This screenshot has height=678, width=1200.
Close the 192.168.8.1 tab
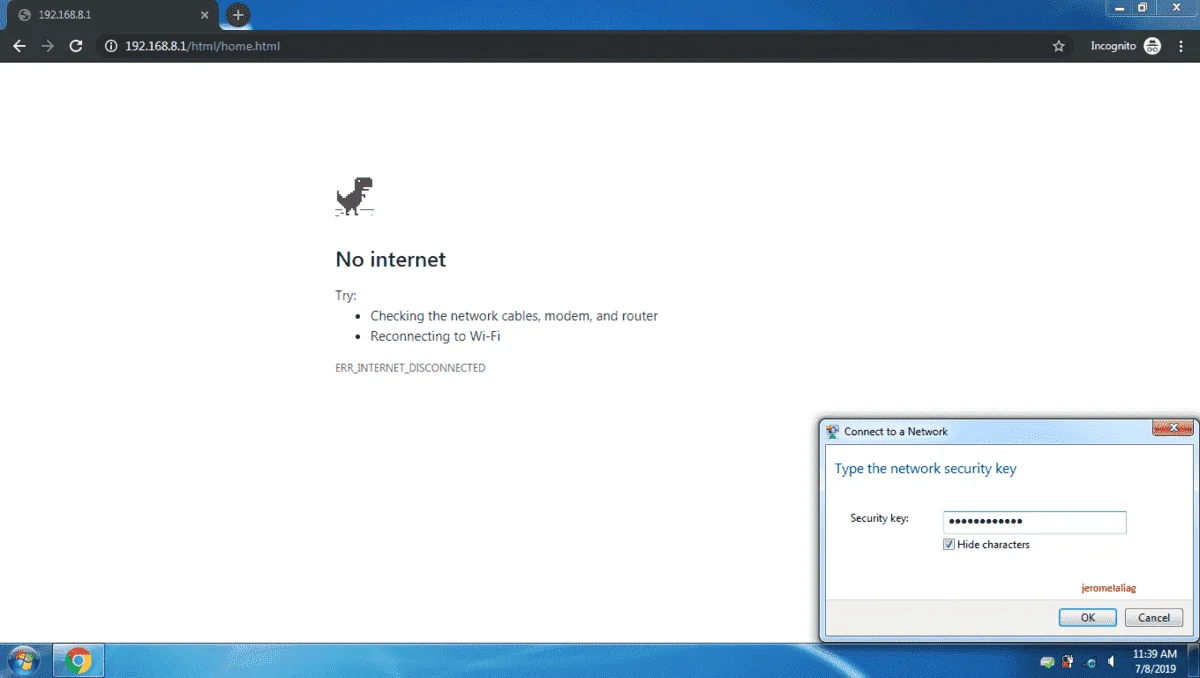204,15
